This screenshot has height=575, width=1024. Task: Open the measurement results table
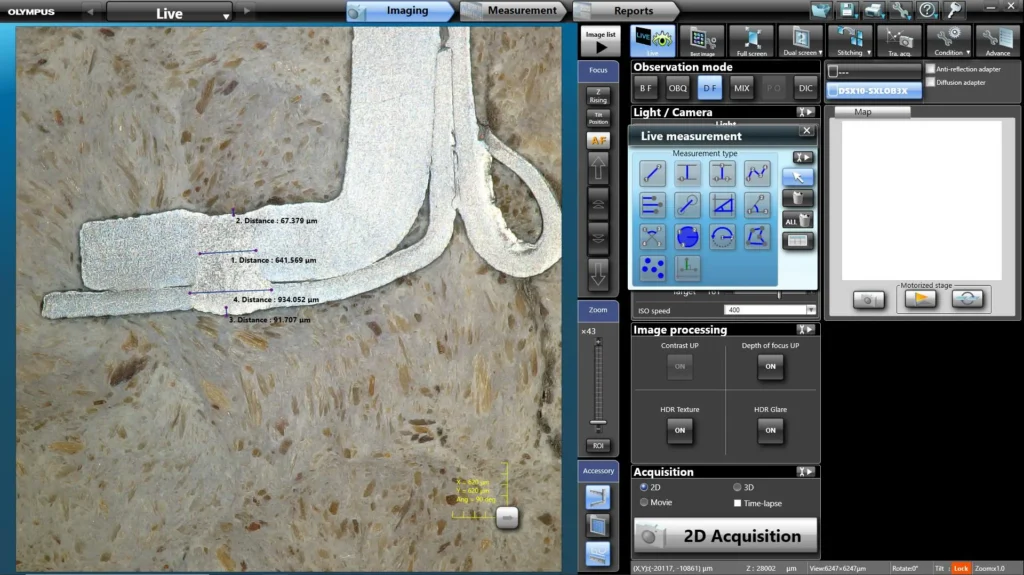click(797, 241)
